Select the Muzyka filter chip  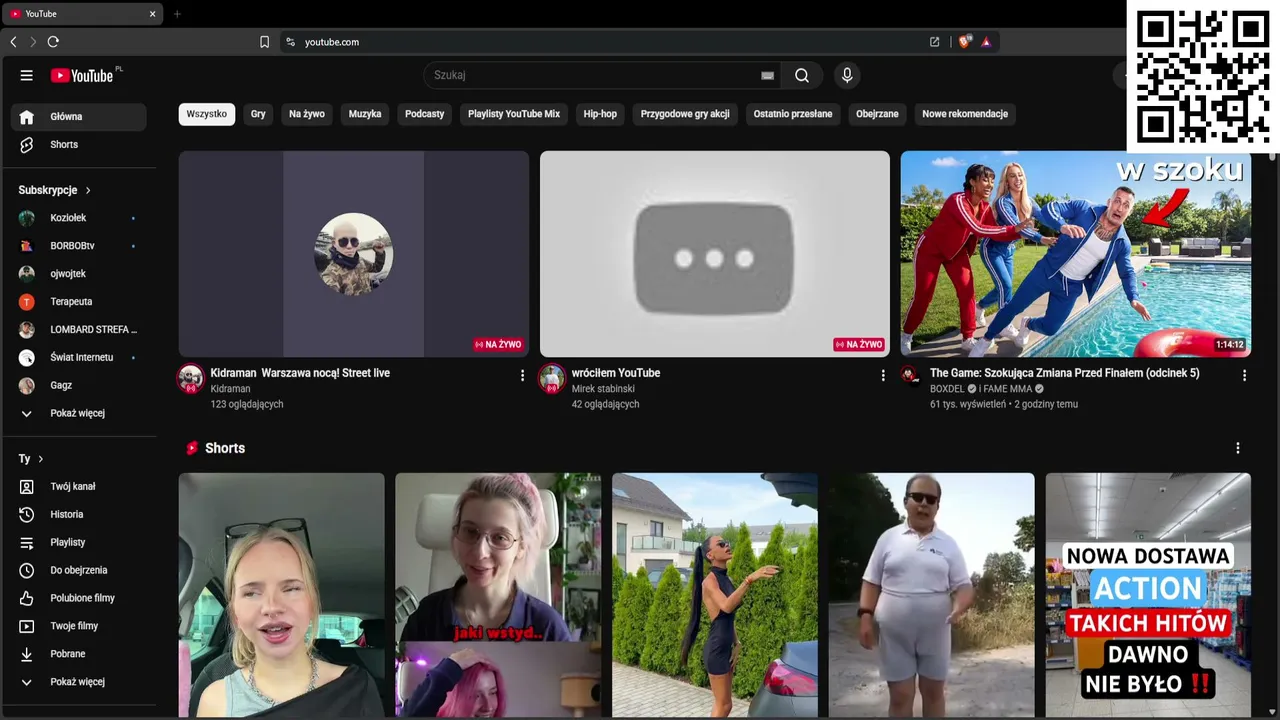[365, 114]
